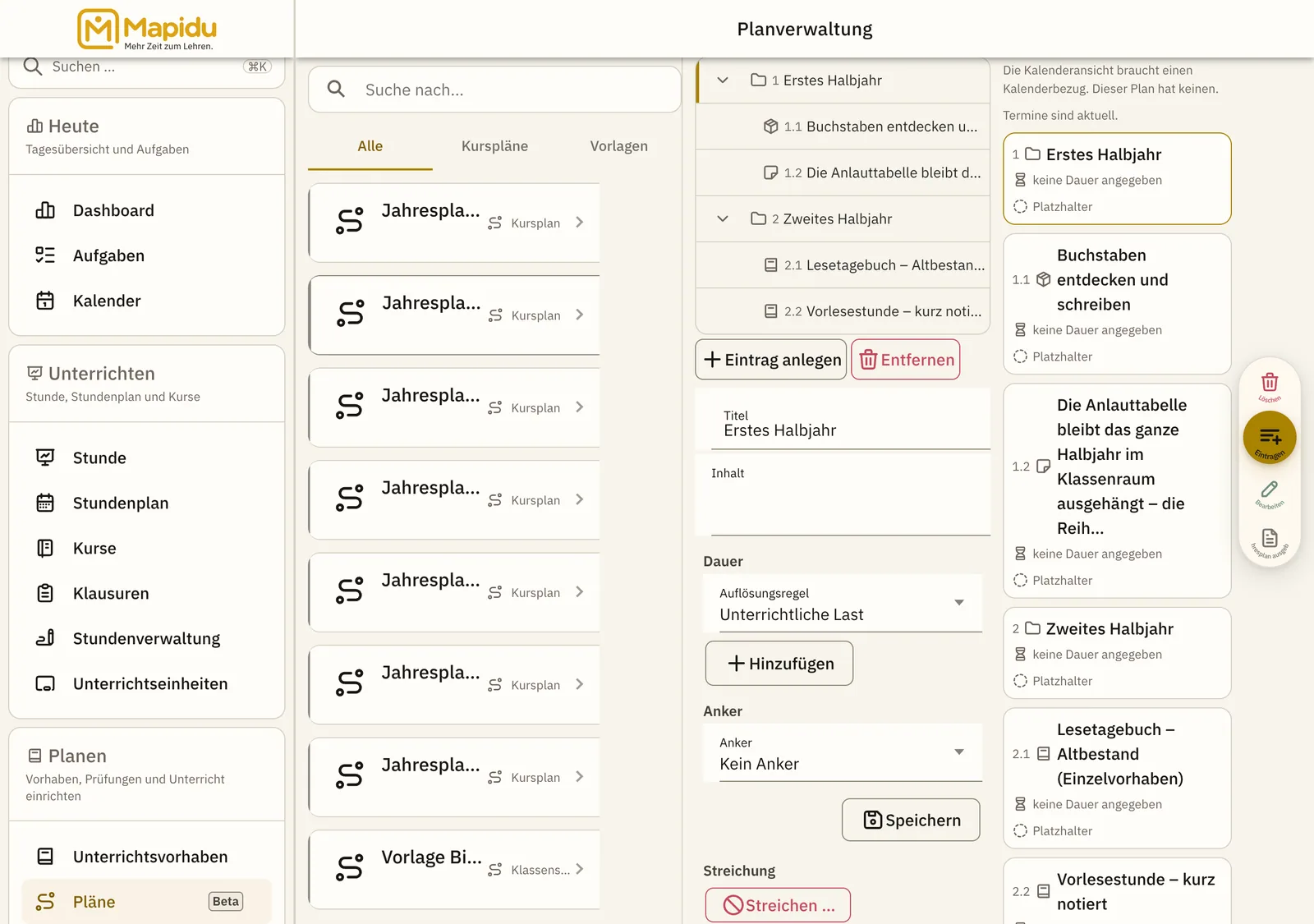Open the Auflösungsregel dropdown
This screenshot has width=1314, height=924.
843,605
